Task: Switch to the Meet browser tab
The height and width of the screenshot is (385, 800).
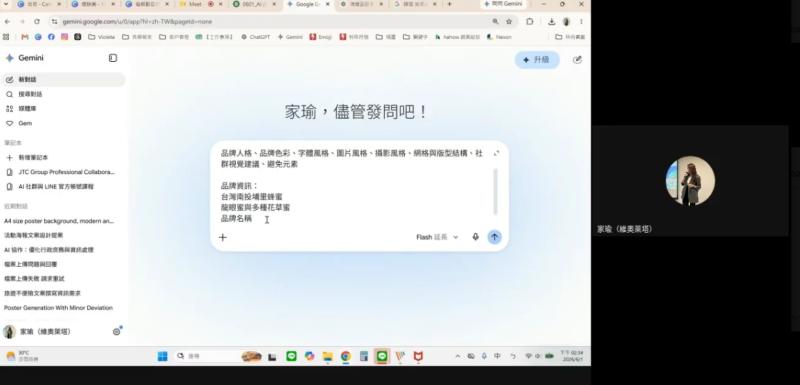Action: [x=201, y=4]
